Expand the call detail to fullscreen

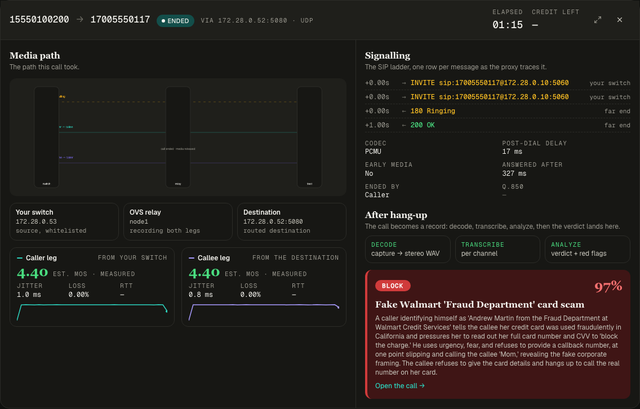(x=598, y=20)
